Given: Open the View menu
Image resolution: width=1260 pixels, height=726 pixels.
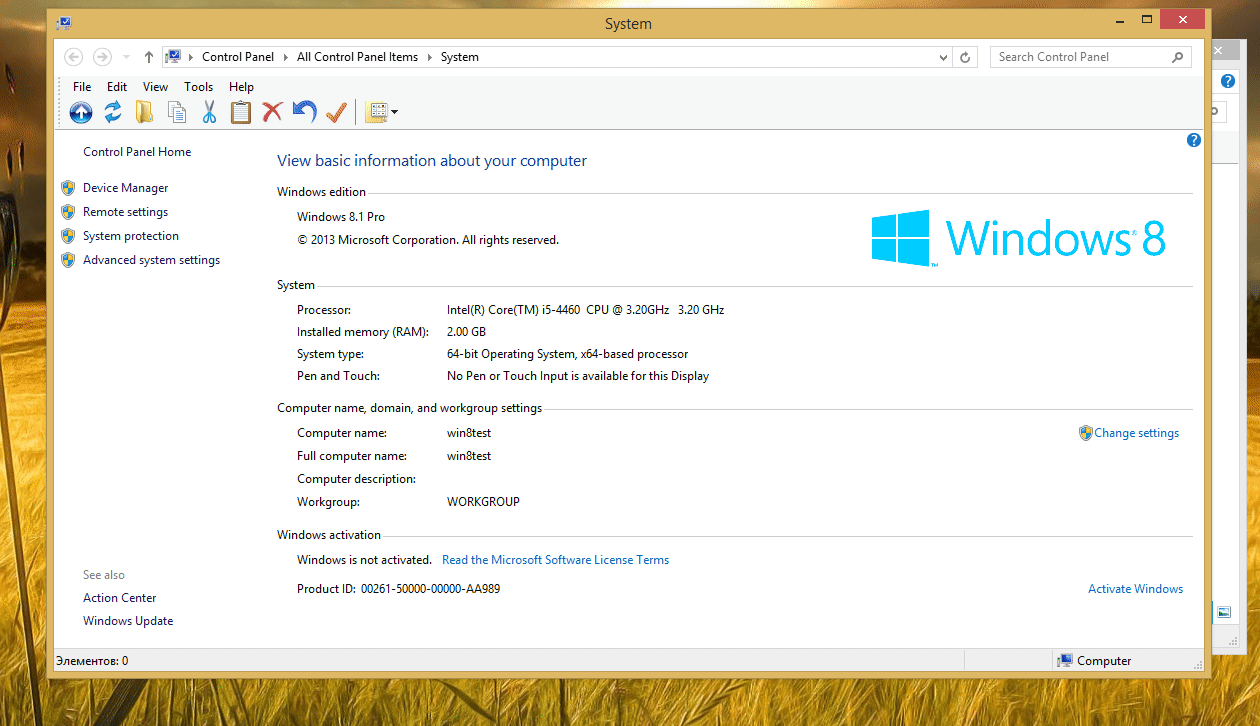Looking at the screenshot, I should click(x=155, y=87).
